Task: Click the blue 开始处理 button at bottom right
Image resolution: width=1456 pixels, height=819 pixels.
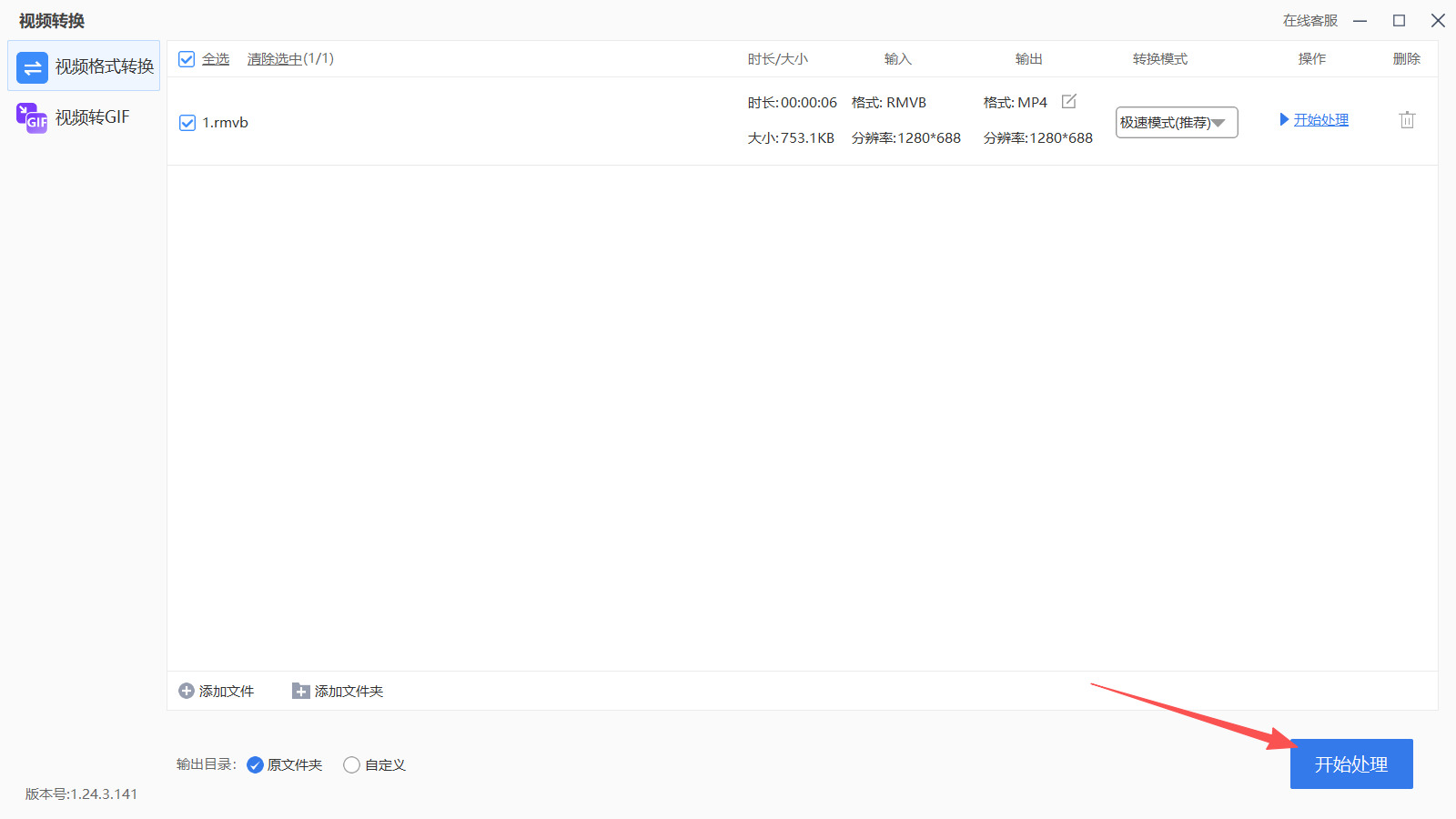Action: (x=1350, y=763)
